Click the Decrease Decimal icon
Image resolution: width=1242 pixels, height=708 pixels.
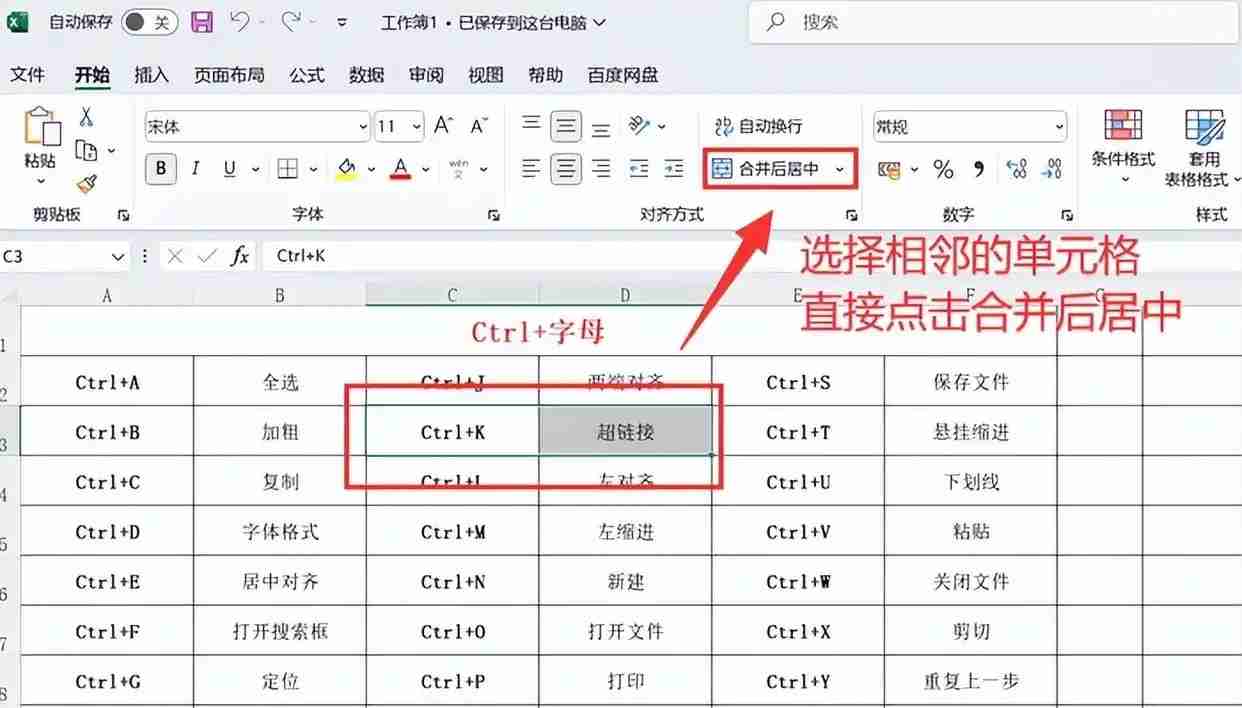[1052, 170]
